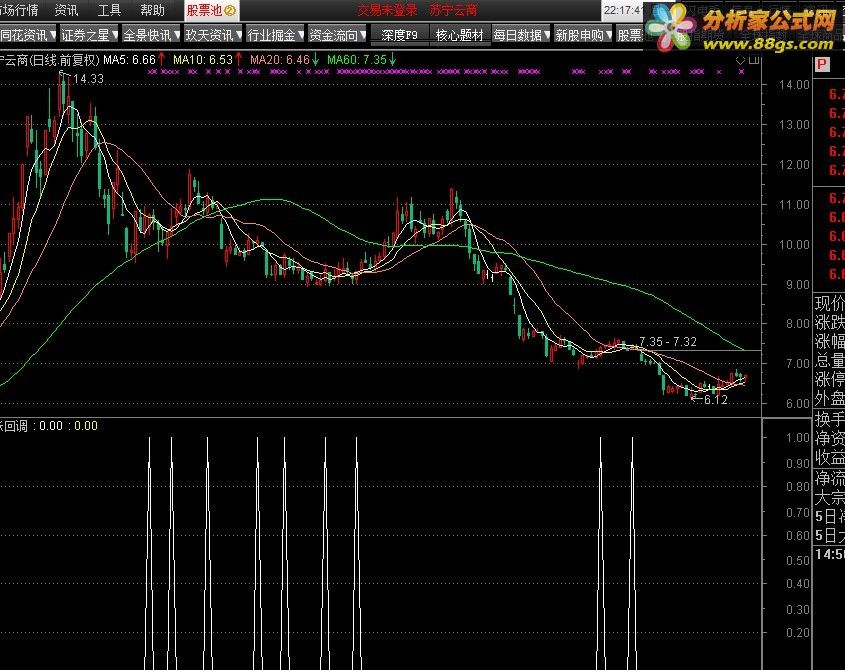The image size is (845, 670).
Task: Open the 资金流向 dropdown
Action: (x=337, y=35)
